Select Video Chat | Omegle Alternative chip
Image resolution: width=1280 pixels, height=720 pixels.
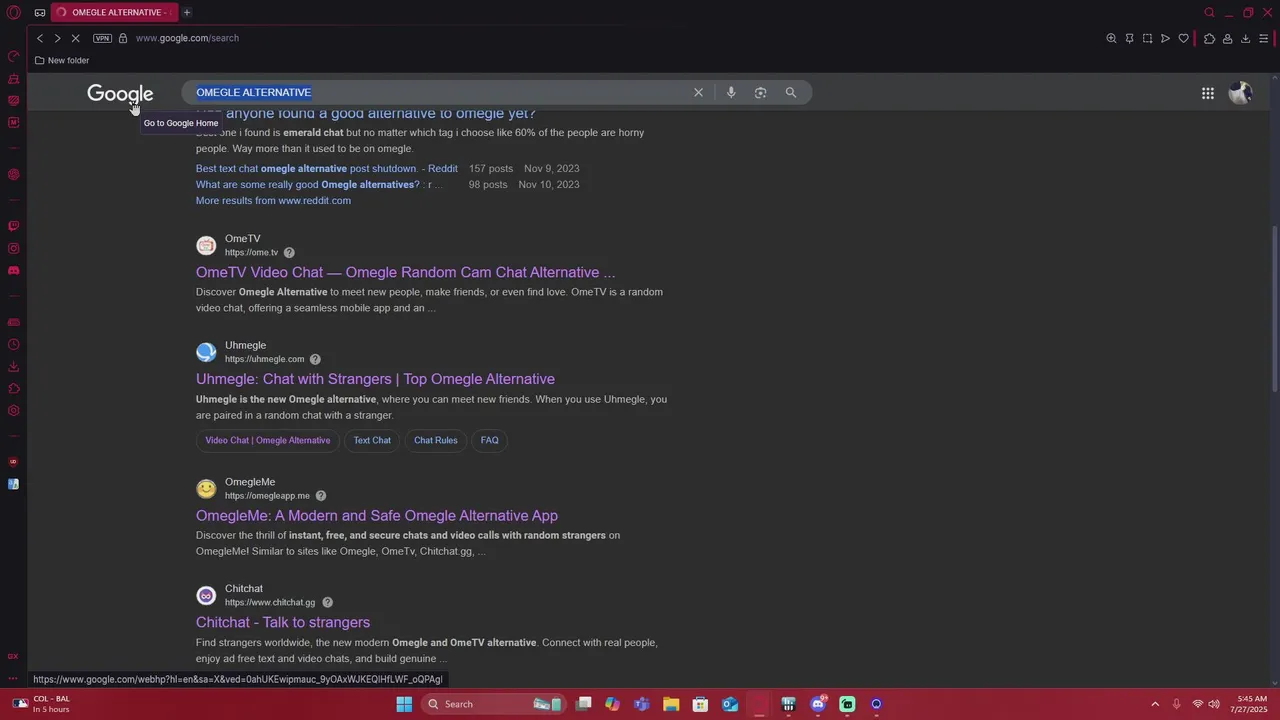pyautogui.click(x=267, y=440)
